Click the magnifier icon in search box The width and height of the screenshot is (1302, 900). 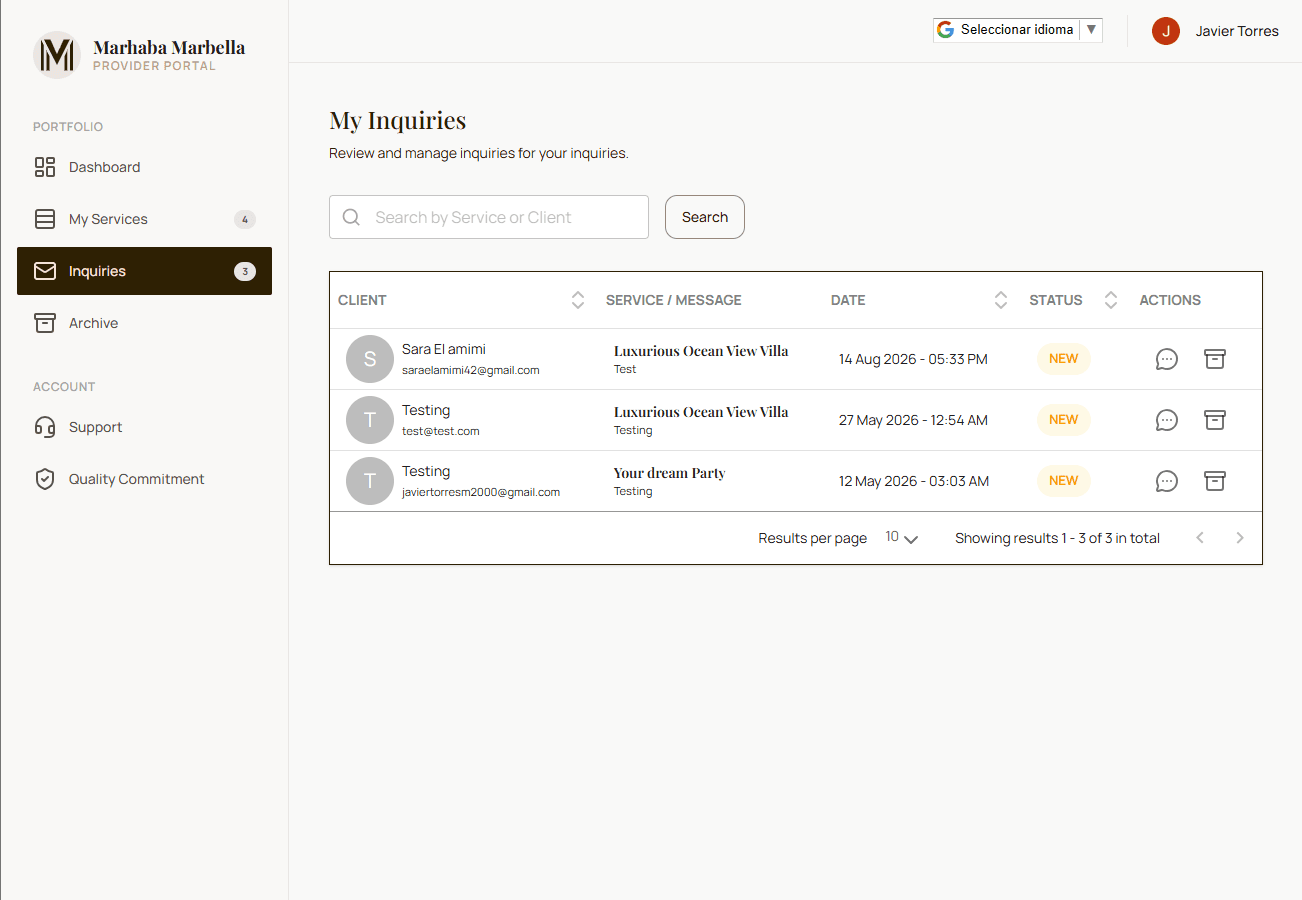click(x=351, y=217)
